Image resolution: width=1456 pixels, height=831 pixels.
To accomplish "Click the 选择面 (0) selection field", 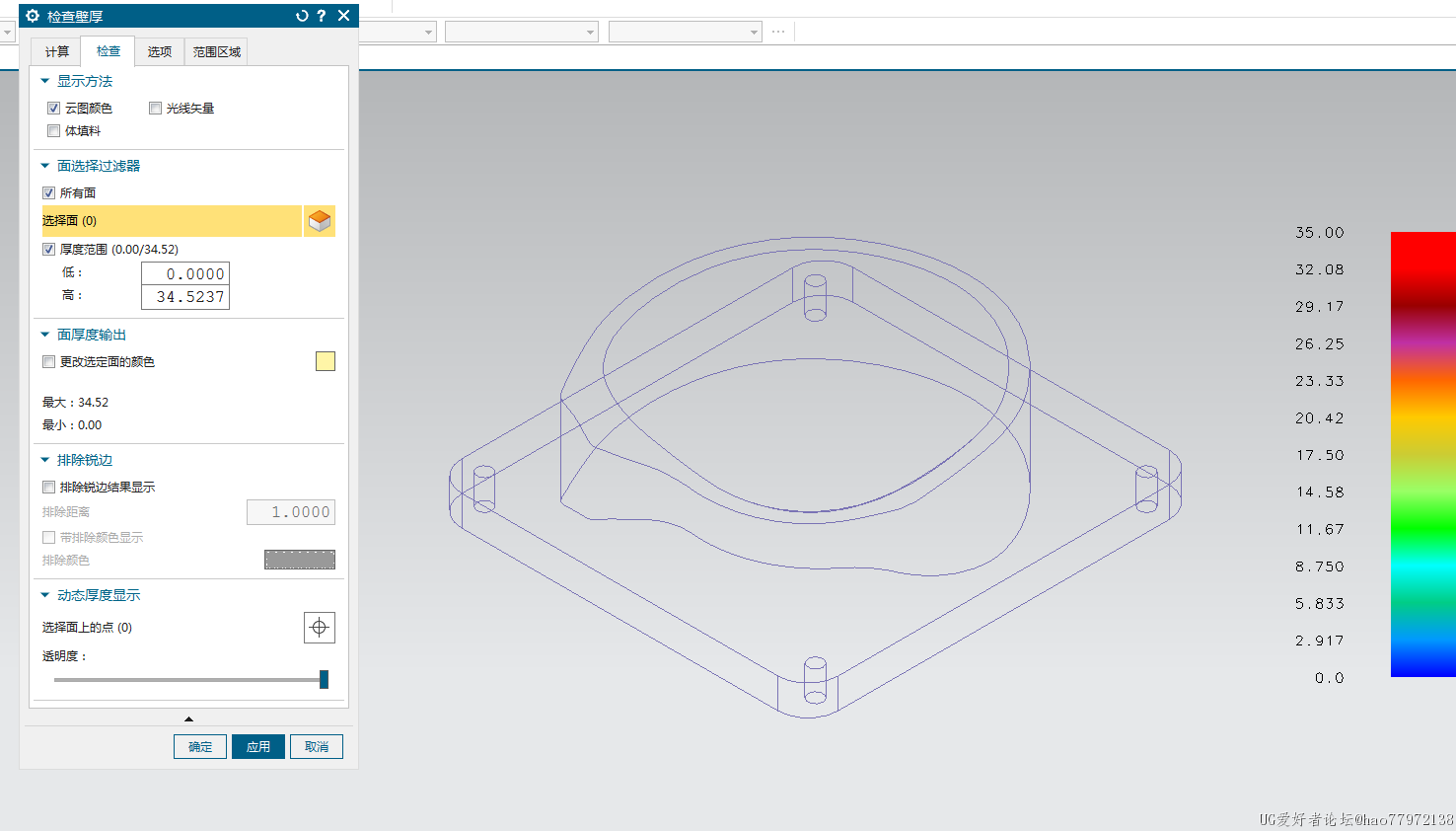I will [x=172, y=221].
